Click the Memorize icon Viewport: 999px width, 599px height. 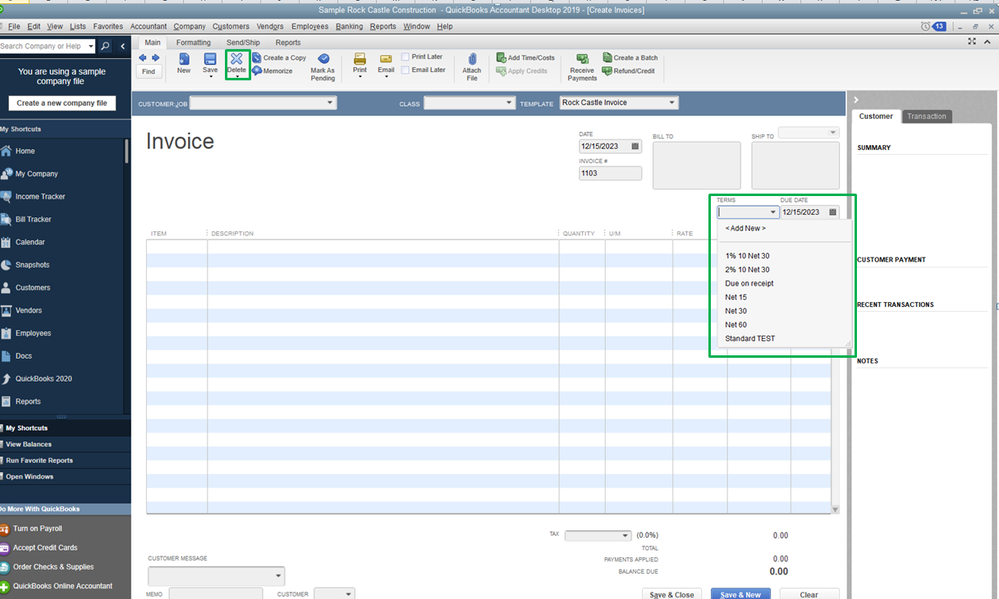pyautogui.click(x=257, y=71)
